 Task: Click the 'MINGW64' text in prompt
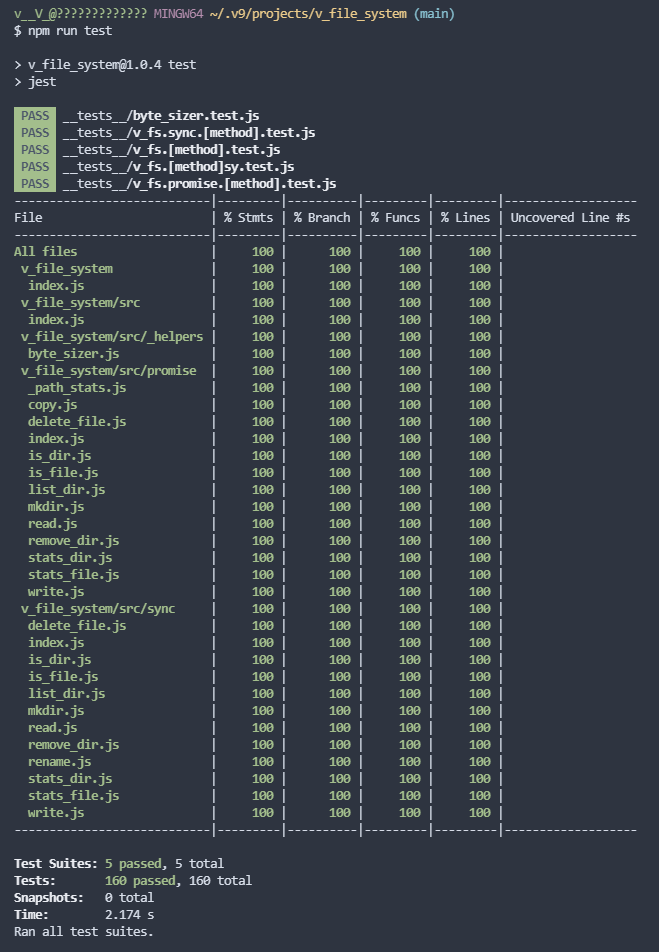point(178,13)
